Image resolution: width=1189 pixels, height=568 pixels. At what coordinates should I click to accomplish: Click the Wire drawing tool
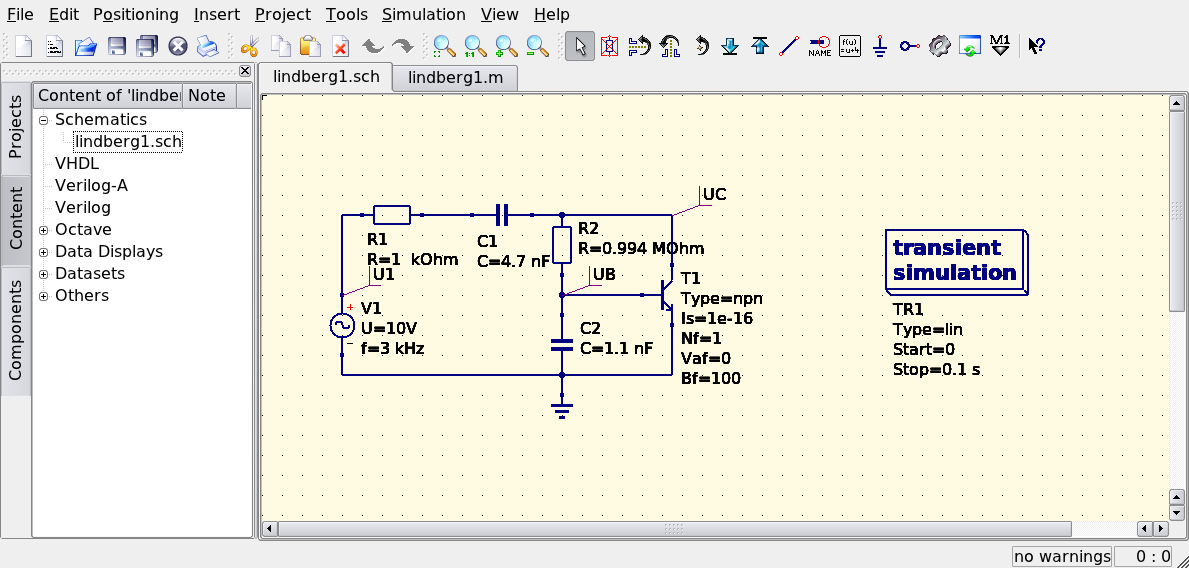pos(789,46)
